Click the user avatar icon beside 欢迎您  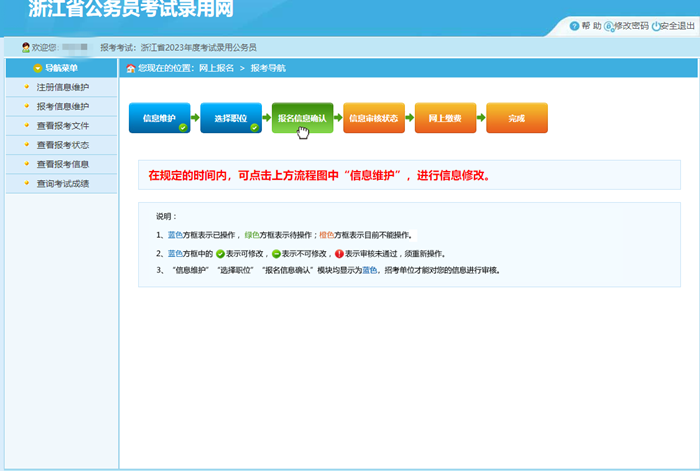(x=25, y=47)
